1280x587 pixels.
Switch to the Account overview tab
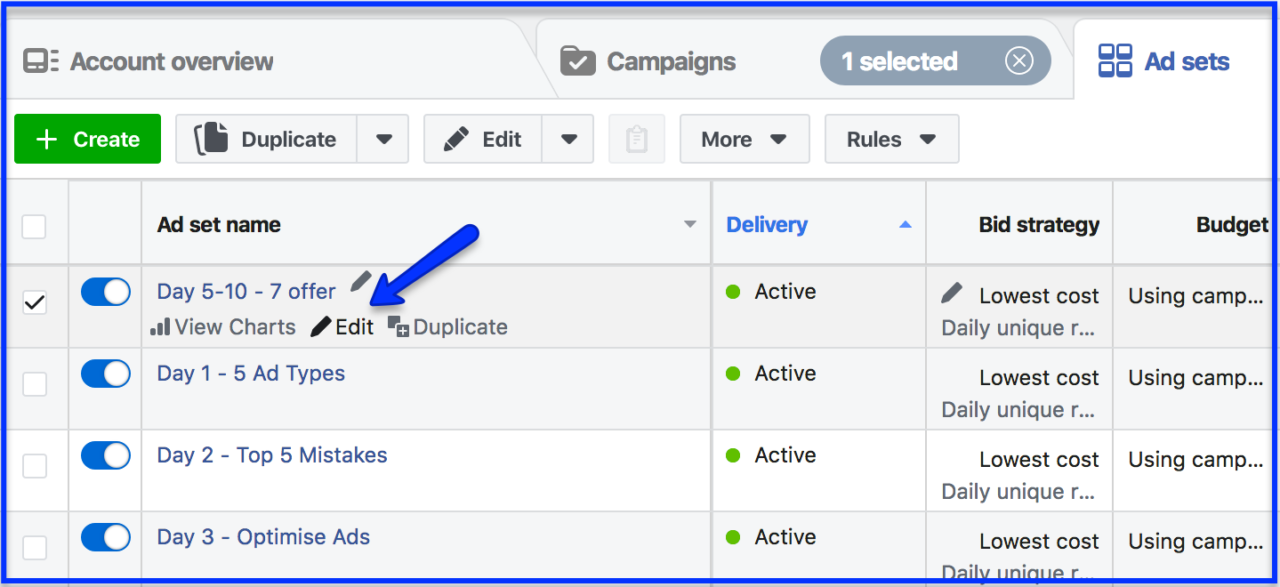click(x=171, y=61)
